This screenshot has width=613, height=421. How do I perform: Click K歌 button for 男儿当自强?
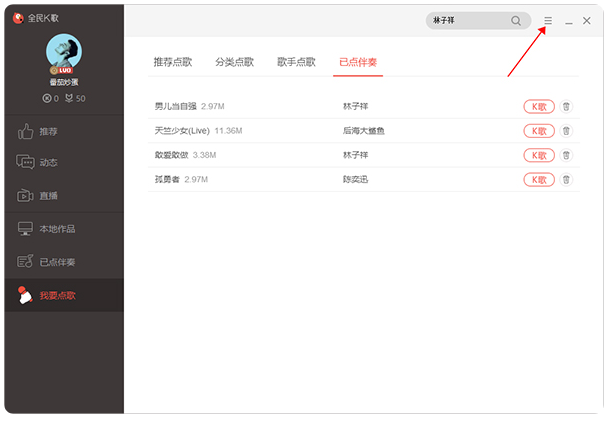tap(539, 106)
